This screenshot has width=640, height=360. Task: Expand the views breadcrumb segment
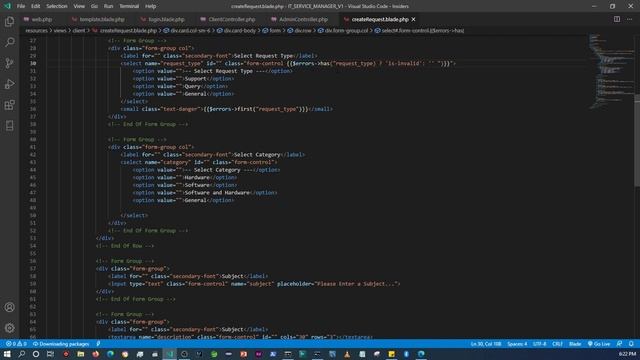(x=60, y=30)
